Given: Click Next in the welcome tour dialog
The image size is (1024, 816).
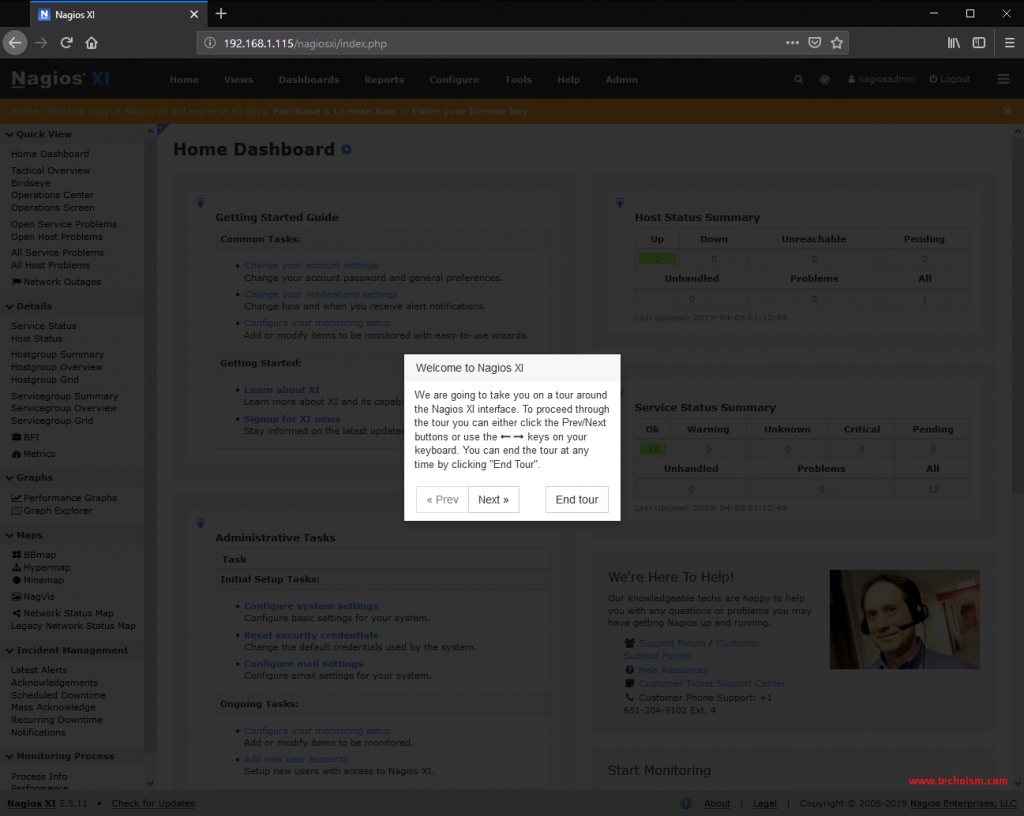Looking at the screenshot, I should [494, 499].
